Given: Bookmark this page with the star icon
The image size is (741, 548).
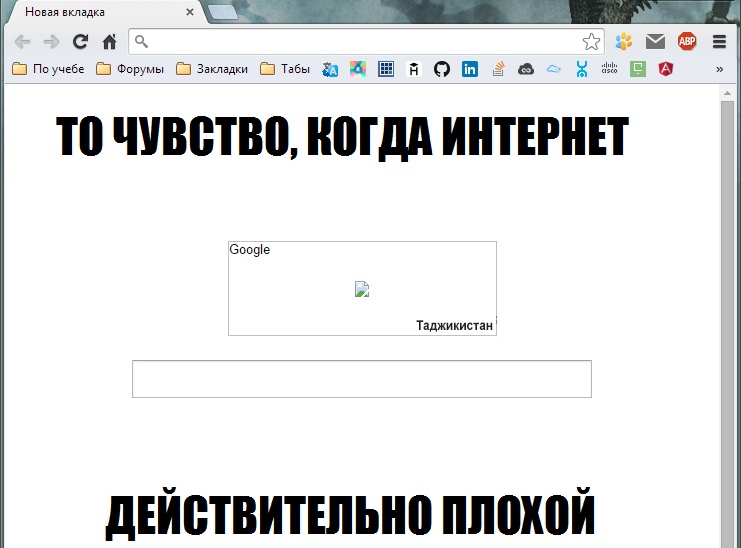Looking at the screenshot, I should [x=591, y=41].
